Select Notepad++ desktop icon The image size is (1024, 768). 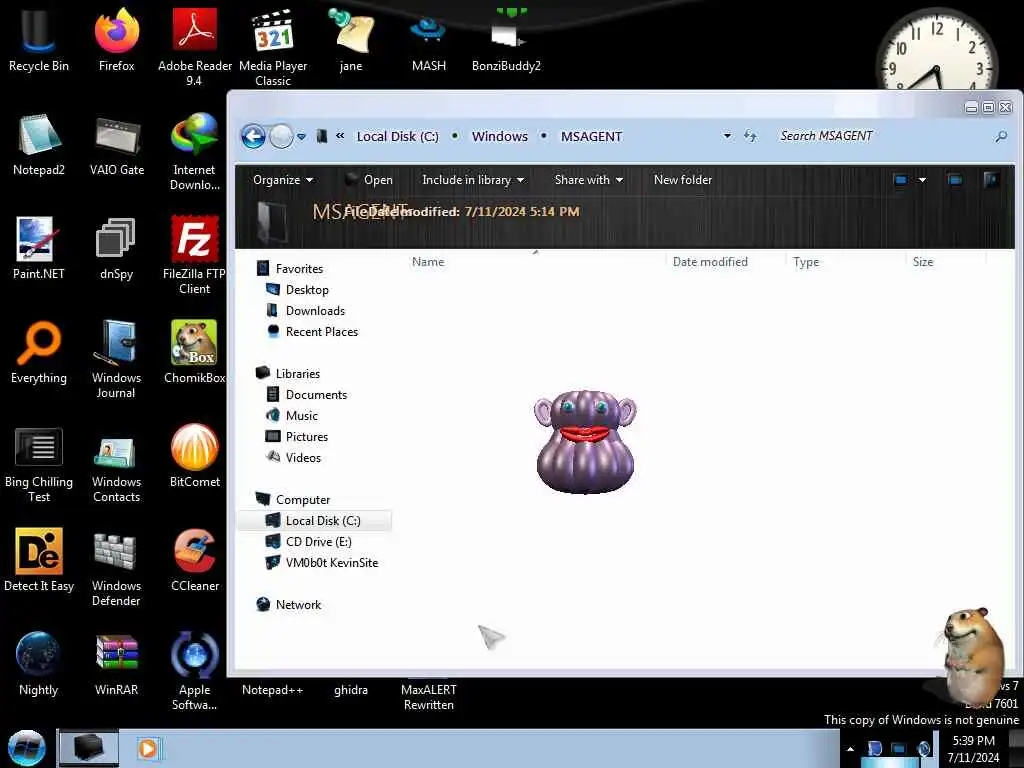click(x=272, y=690)
